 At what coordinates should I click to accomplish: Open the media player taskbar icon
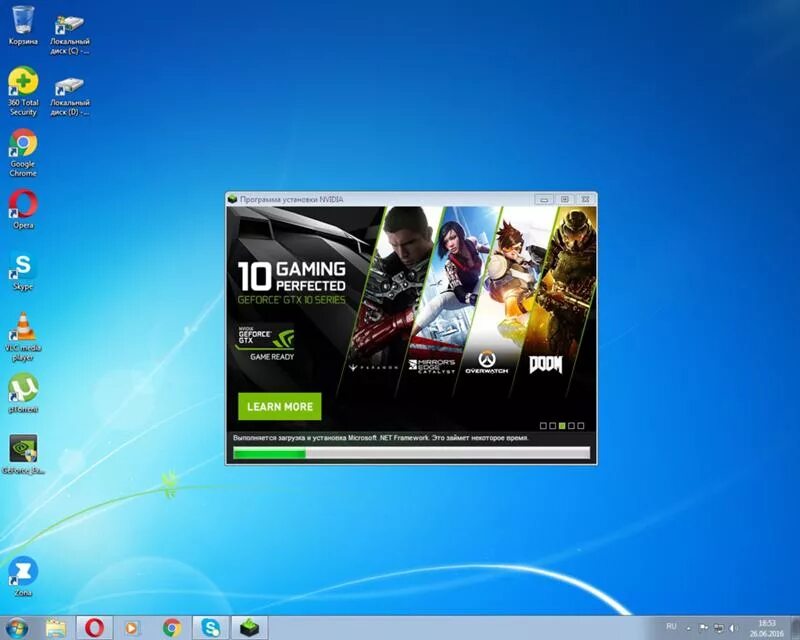point(132,628)
